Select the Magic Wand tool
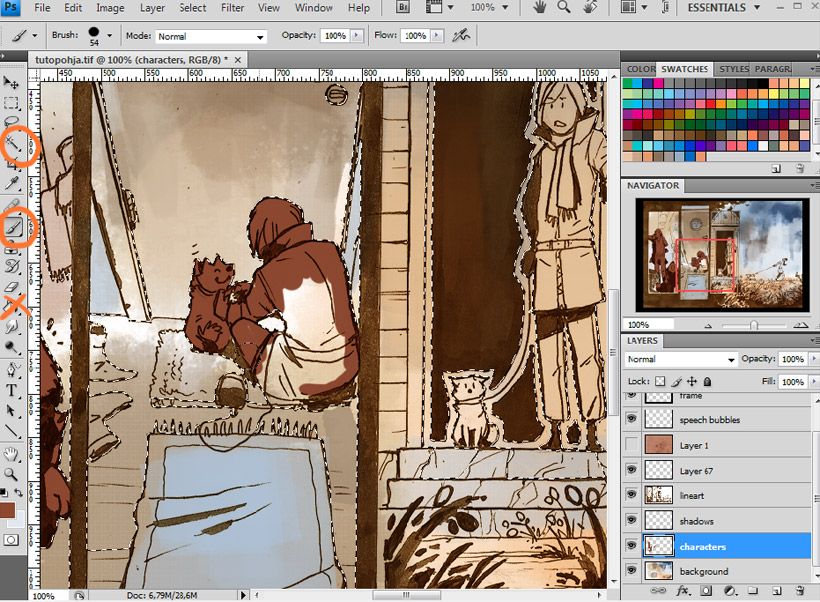The height and width of the screenshot is (602, 820). tap(12, 146)
